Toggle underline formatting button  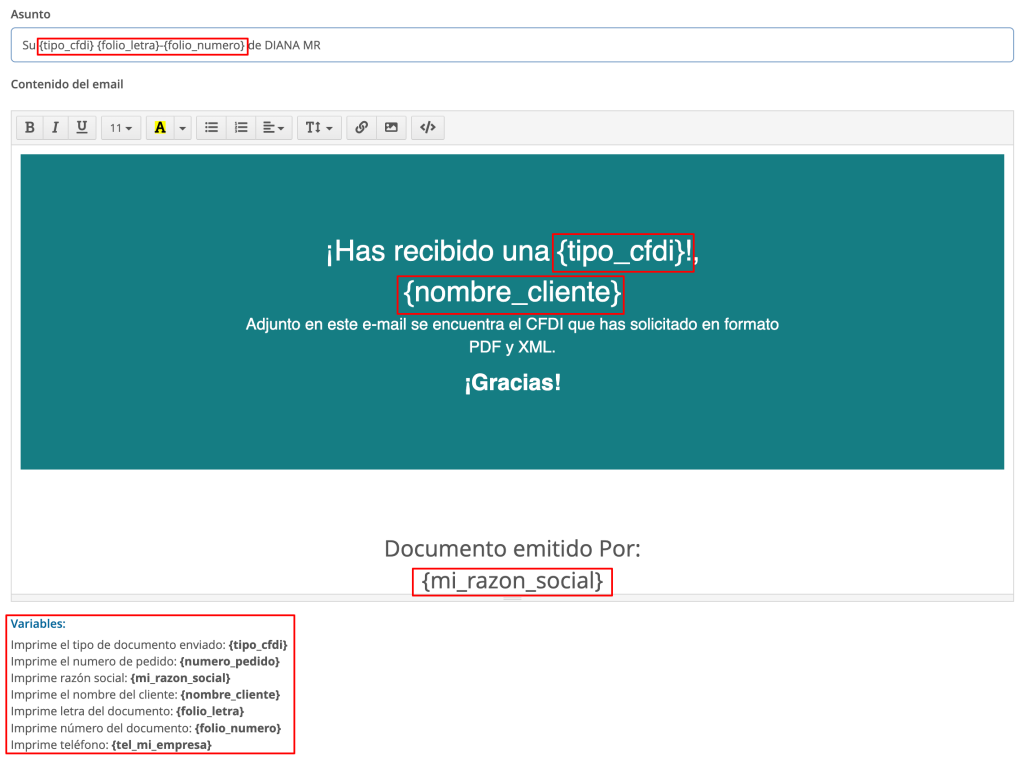(x=81, y=128)
